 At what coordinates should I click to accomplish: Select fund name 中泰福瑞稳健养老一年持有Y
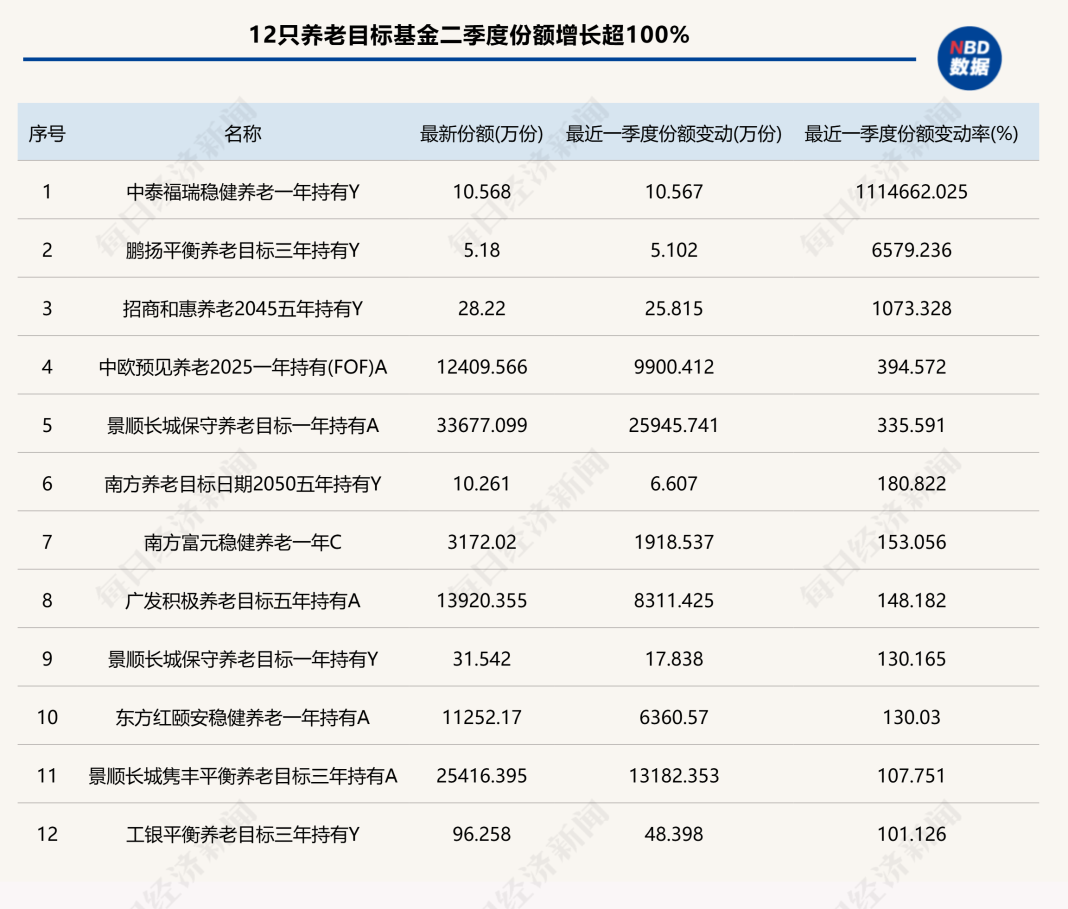[242, 192]
